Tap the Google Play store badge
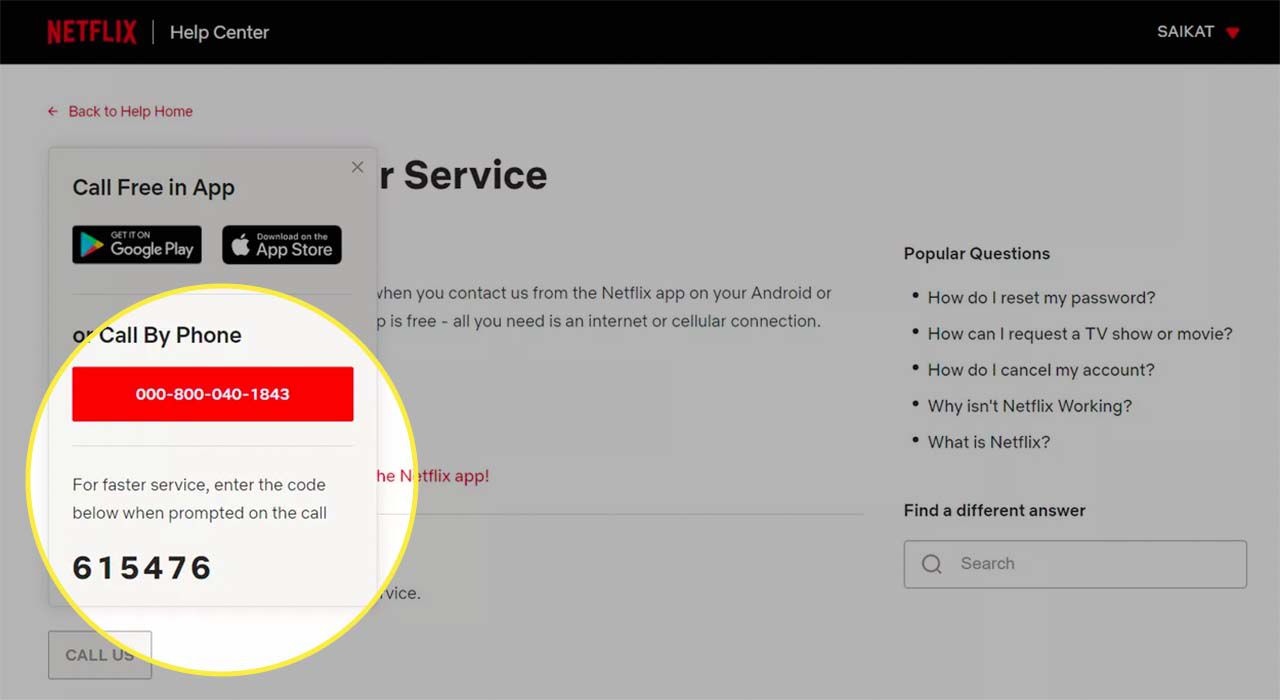The image size is (1280, 700). coord(136,244)
